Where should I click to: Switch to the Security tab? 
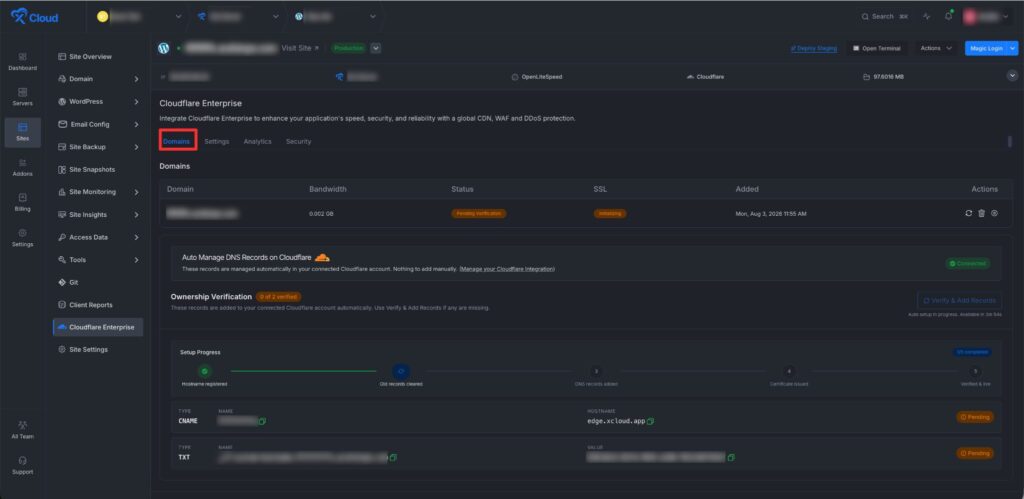point(298,141)
